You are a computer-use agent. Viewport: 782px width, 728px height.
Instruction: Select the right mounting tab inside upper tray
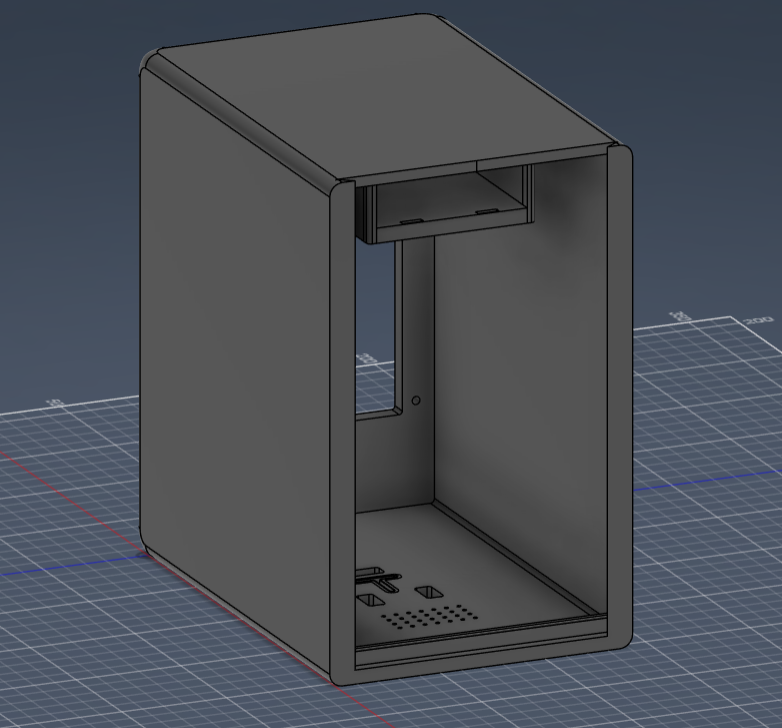[x=485, y=211]
